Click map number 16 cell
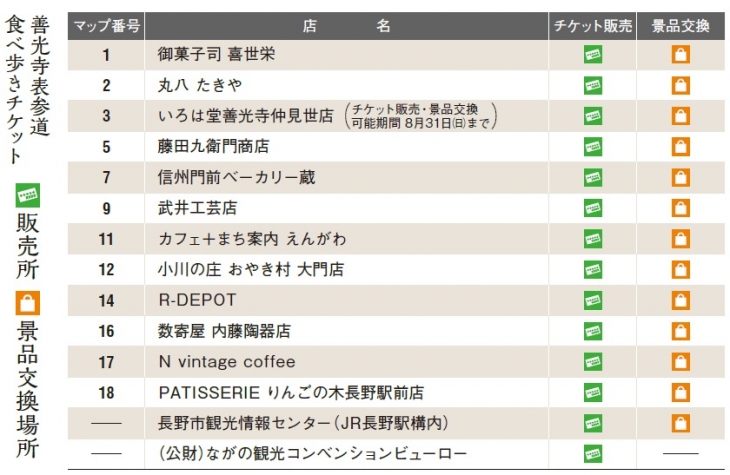The image size is (730, 475). [x=106, y=331]
